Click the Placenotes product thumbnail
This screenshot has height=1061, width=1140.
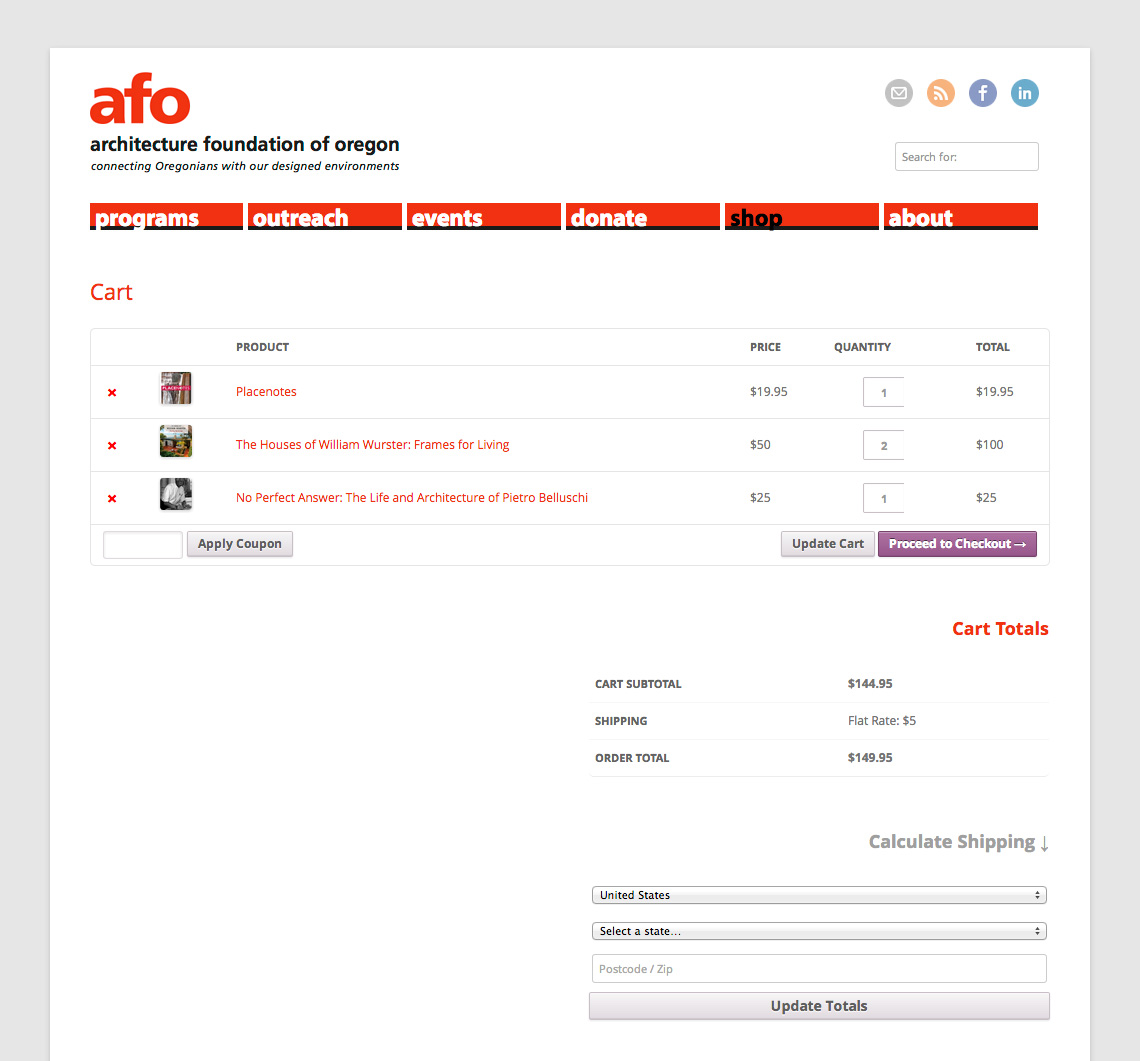176,389
